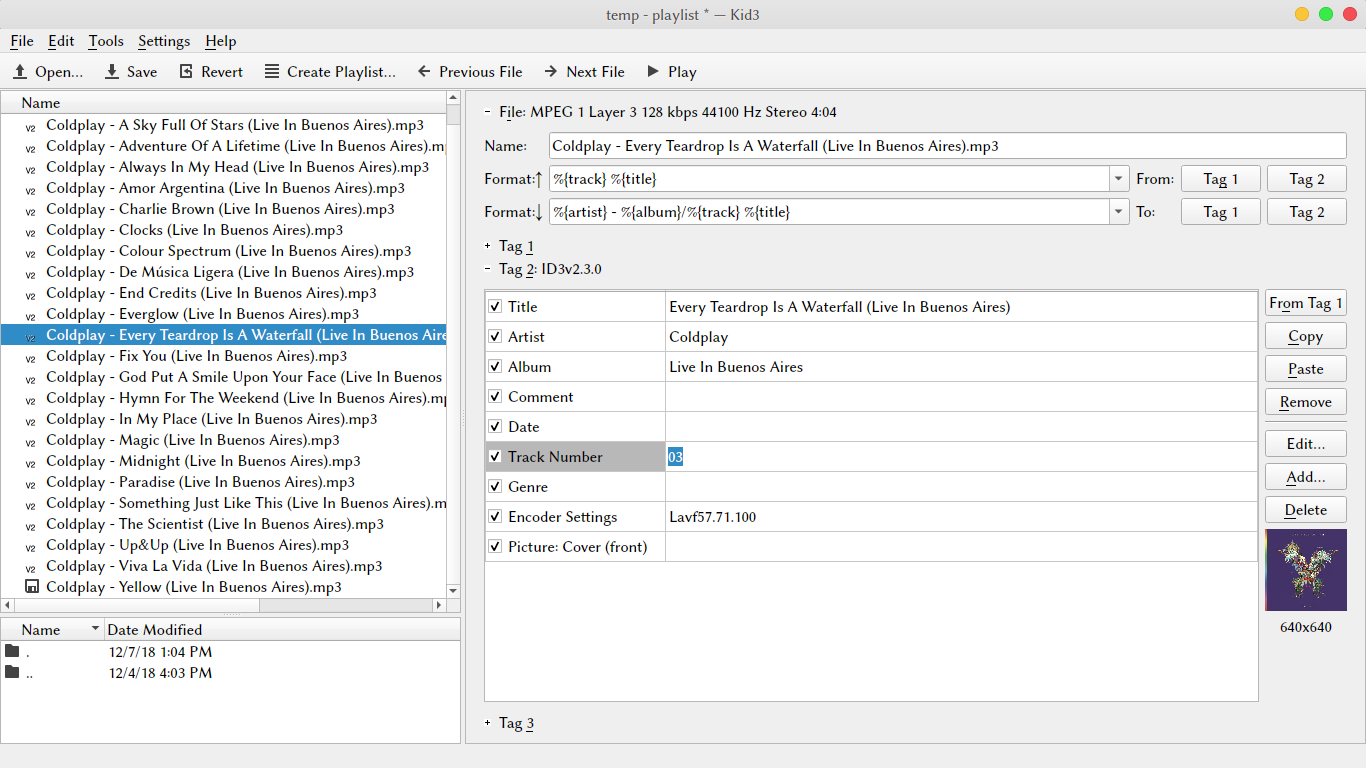Click the Copy button
1366x768 pixels.
click(1306, 336)
